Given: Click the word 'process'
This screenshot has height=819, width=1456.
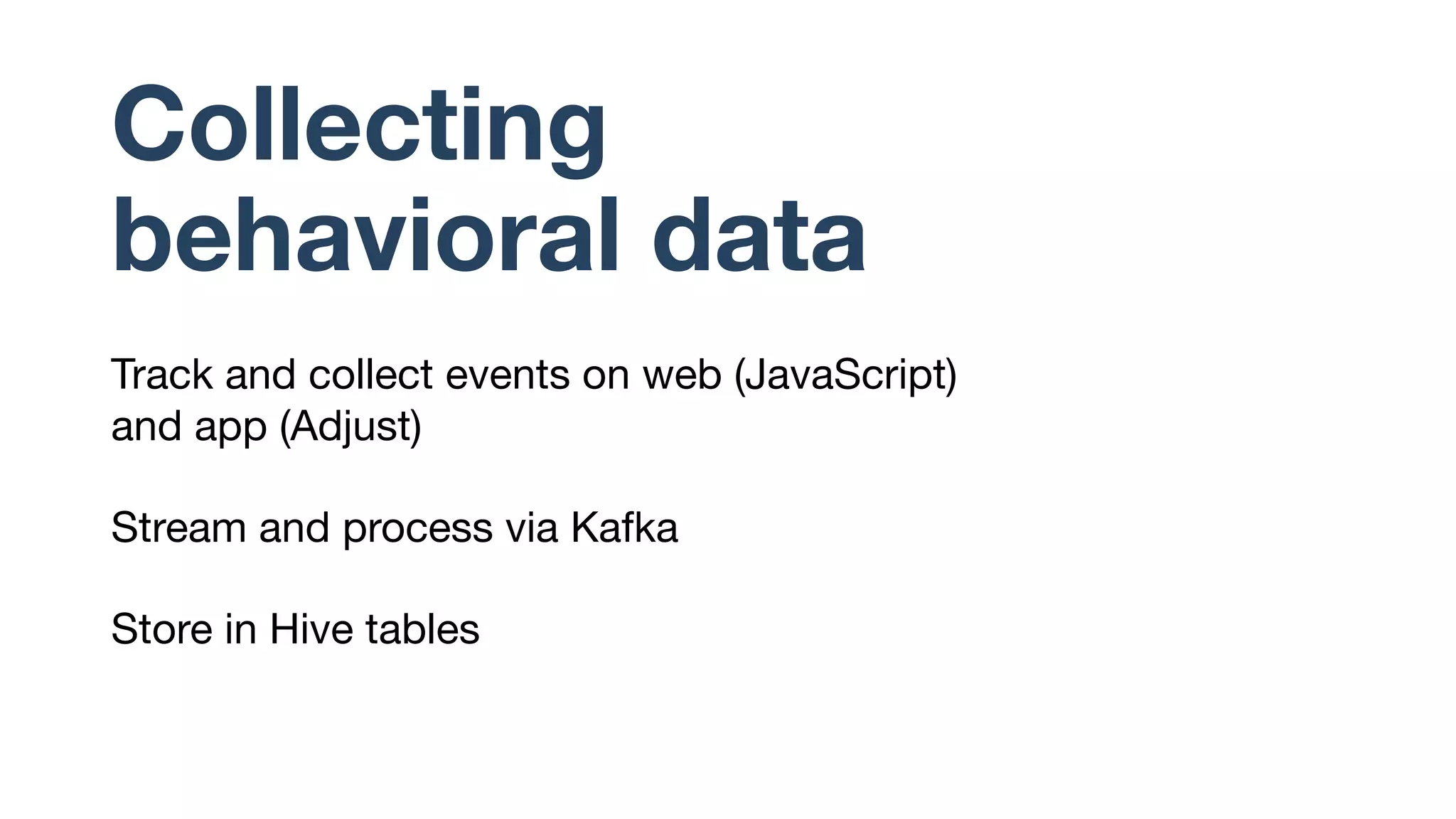Looking at the screenshot, I should coord(417,530).
